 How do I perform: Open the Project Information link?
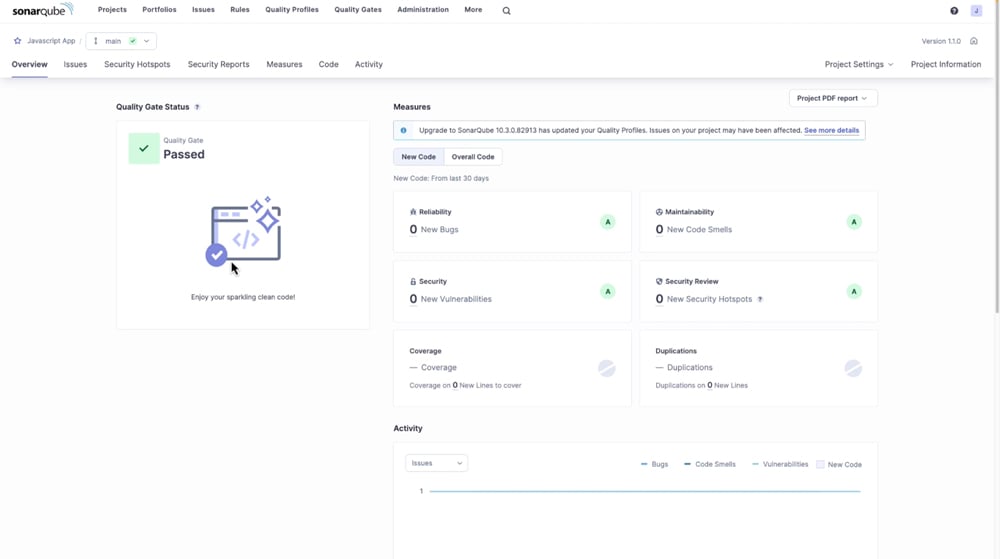945,64
